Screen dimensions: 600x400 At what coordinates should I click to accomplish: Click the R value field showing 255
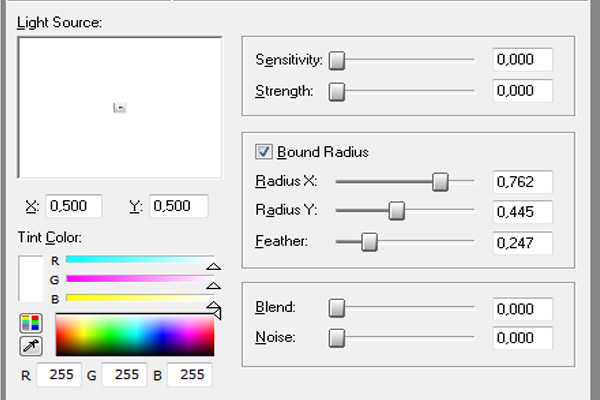tap(59, 374)
